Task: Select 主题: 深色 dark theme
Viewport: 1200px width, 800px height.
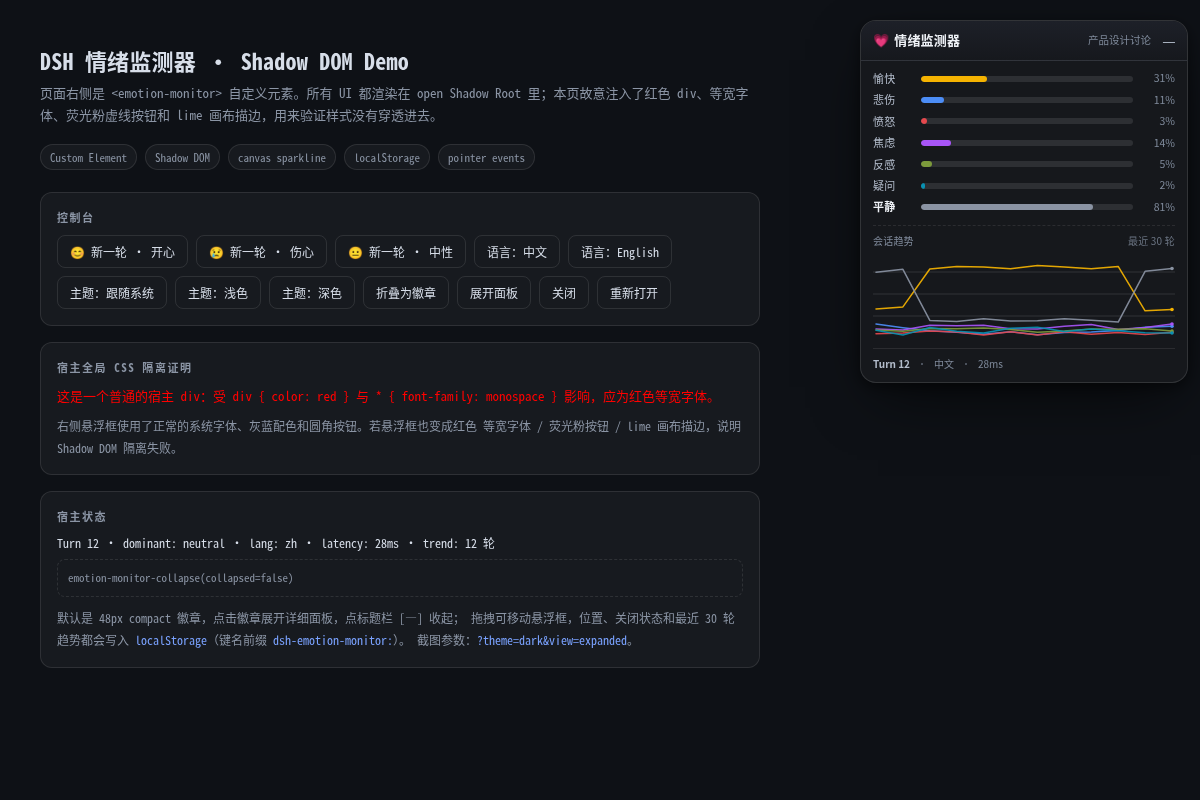Action: tap(312, 293)
